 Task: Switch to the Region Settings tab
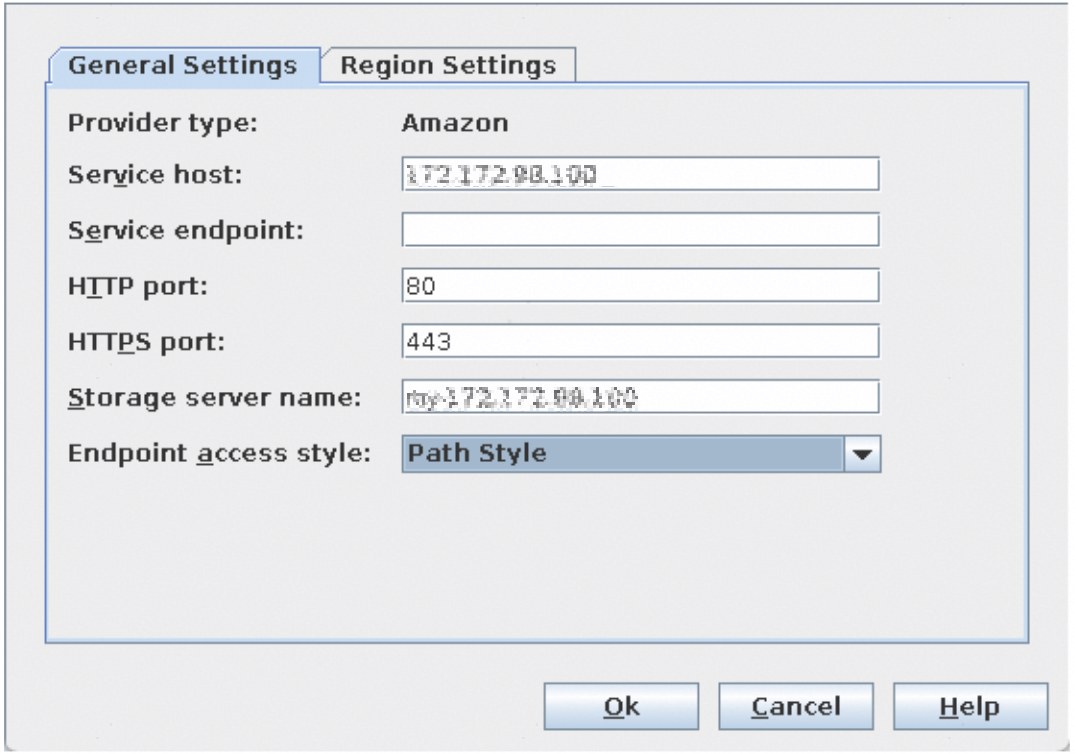(x=447, y=66)
